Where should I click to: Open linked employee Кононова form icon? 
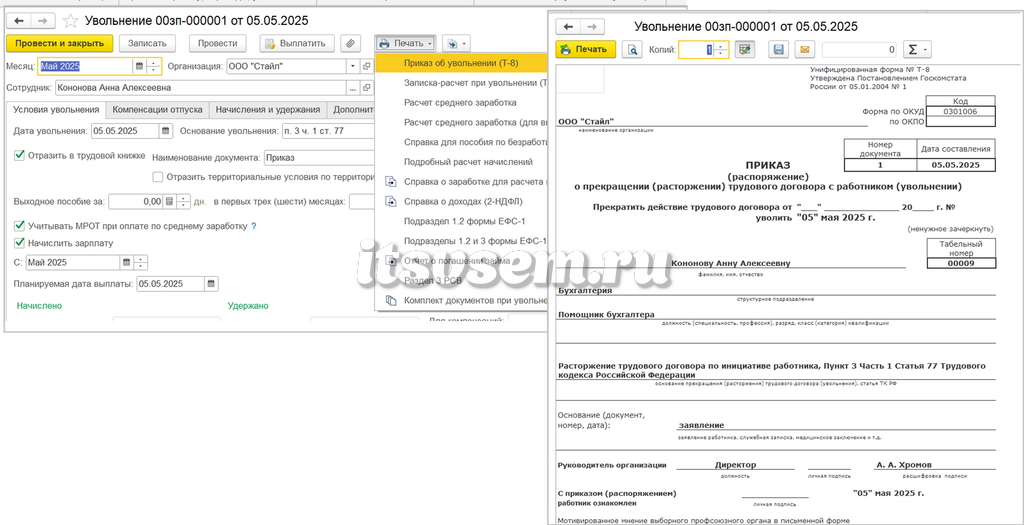(x=368, y=88)
